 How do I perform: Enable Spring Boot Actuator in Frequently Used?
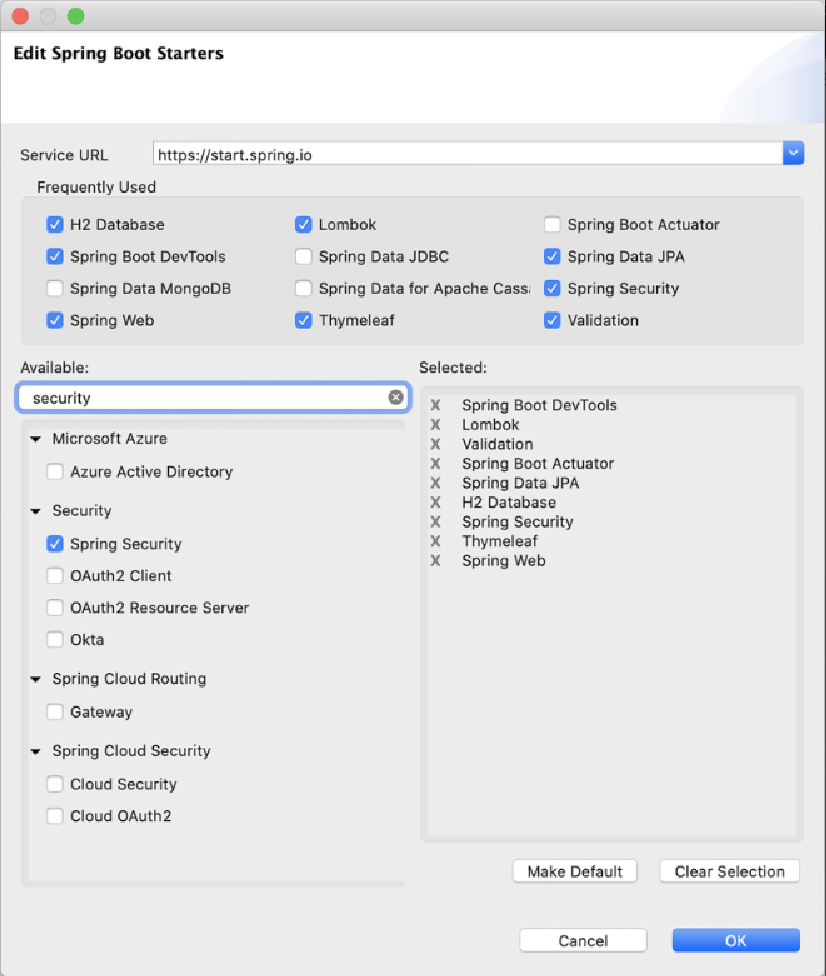tap(552, 224)
